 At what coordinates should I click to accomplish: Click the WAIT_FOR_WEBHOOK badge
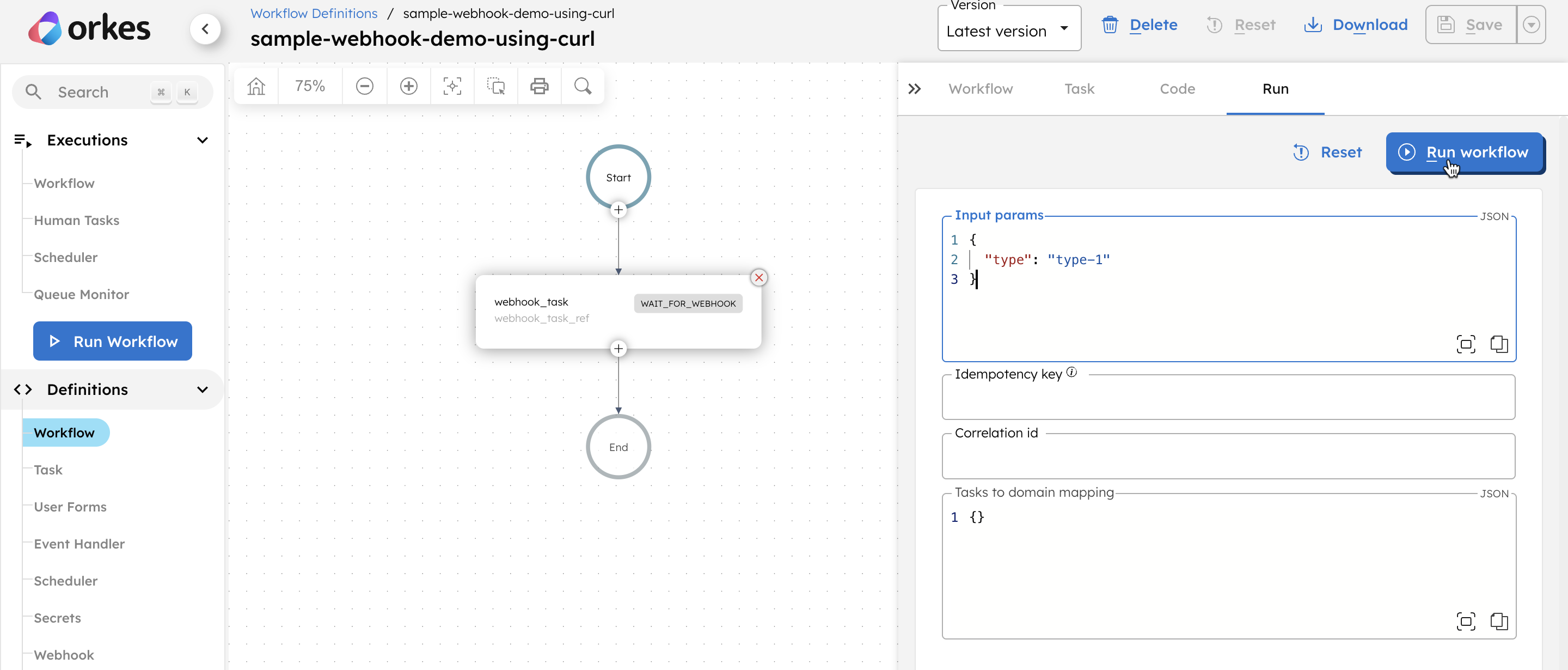pyautogui.click(x=688, y=303)
